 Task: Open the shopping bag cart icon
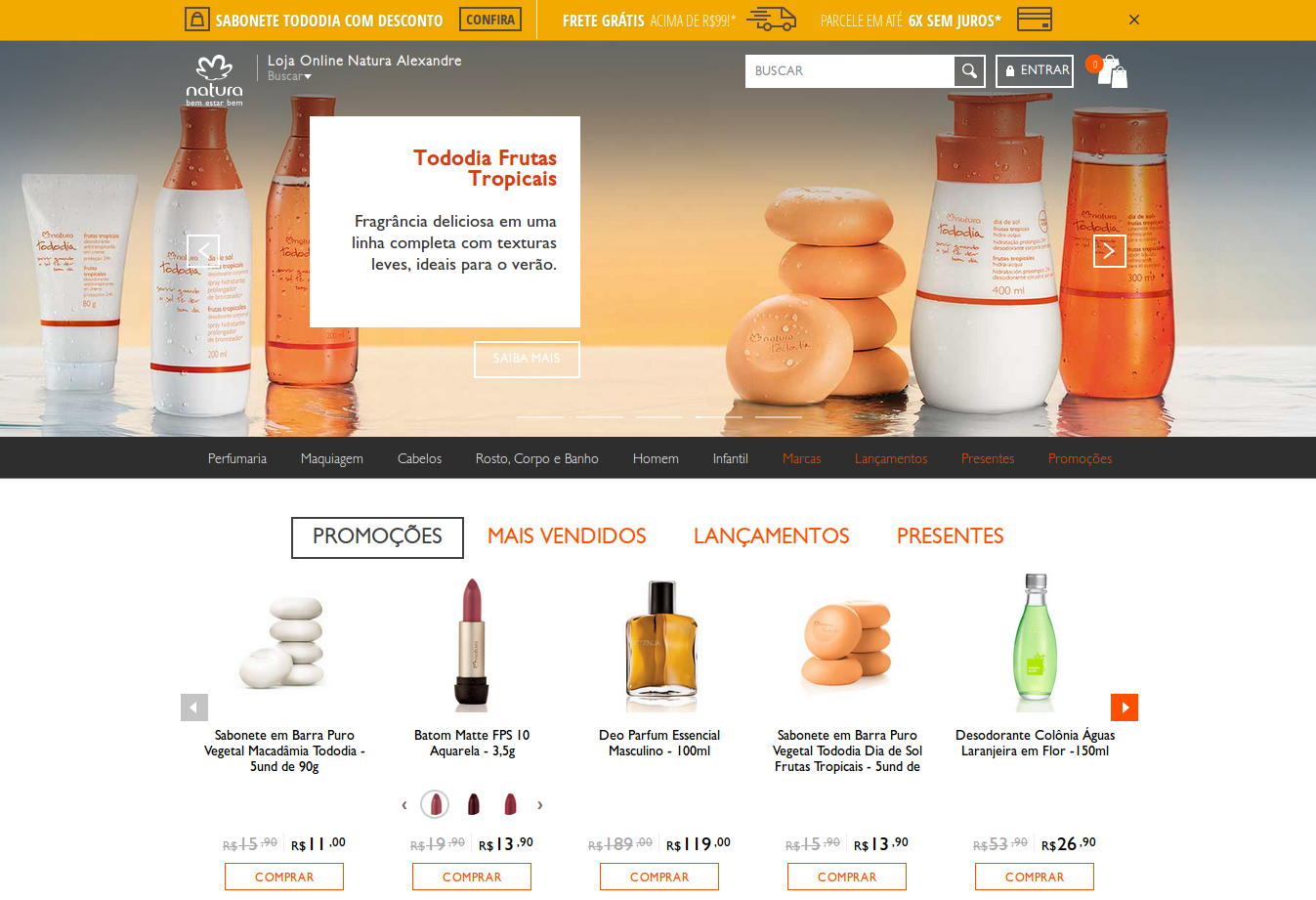(1112, 71)
